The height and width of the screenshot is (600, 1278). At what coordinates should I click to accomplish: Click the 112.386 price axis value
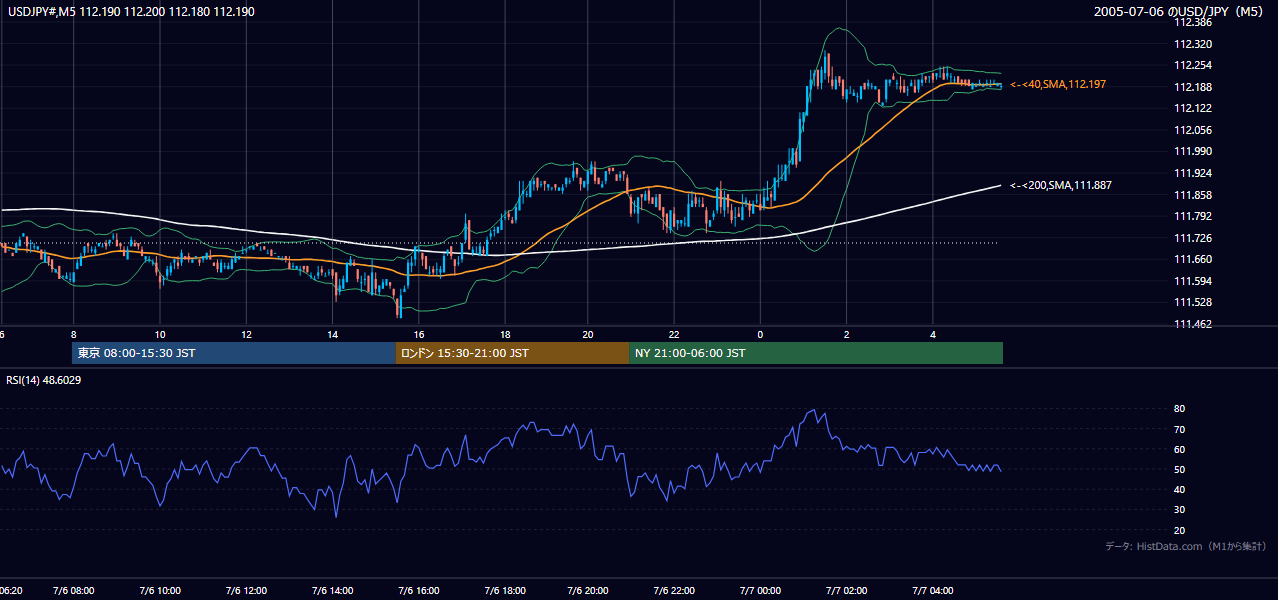tap(1194, 22)
